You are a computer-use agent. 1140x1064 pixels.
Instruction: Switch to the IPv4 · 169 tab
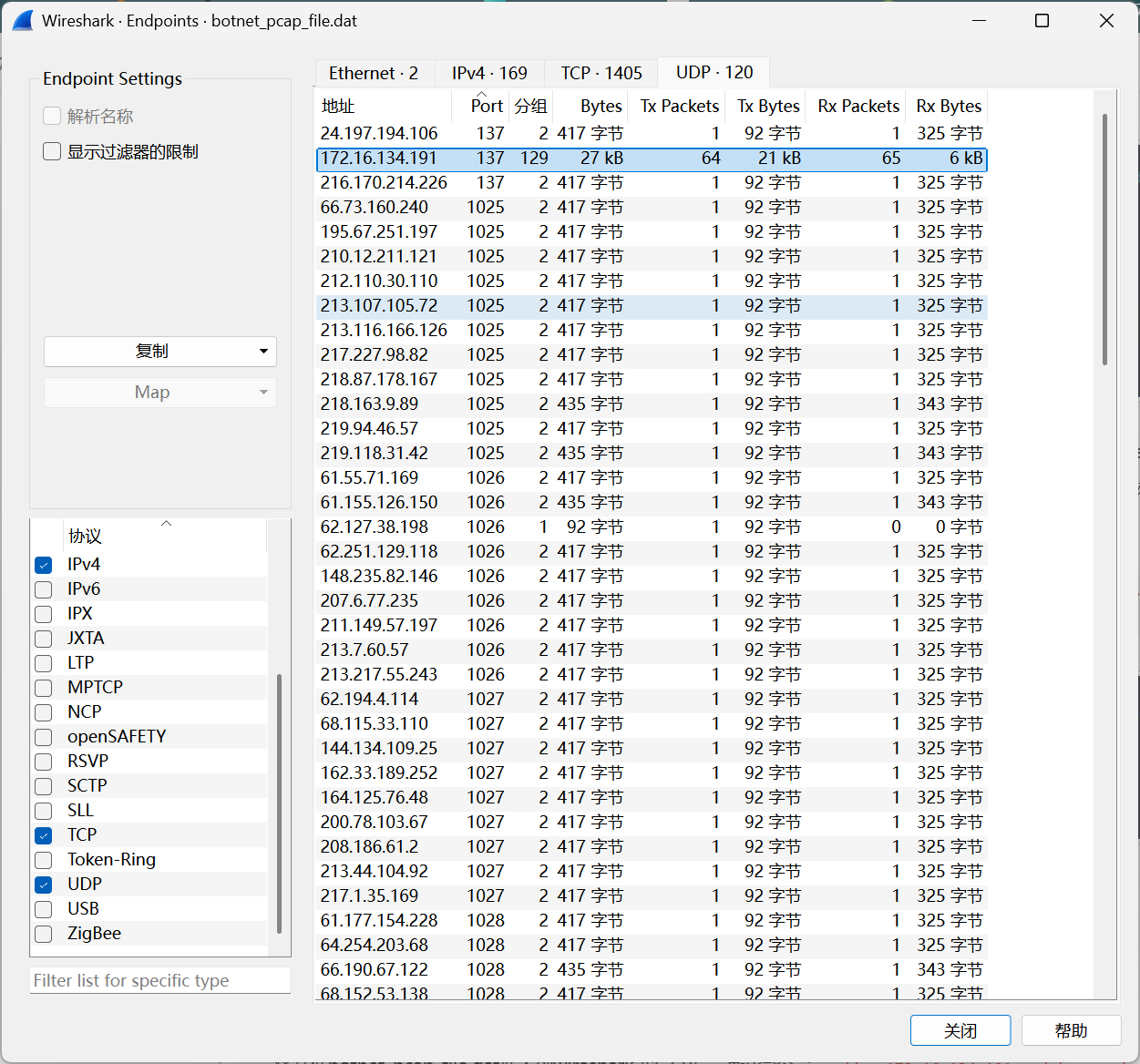(489, 73)
